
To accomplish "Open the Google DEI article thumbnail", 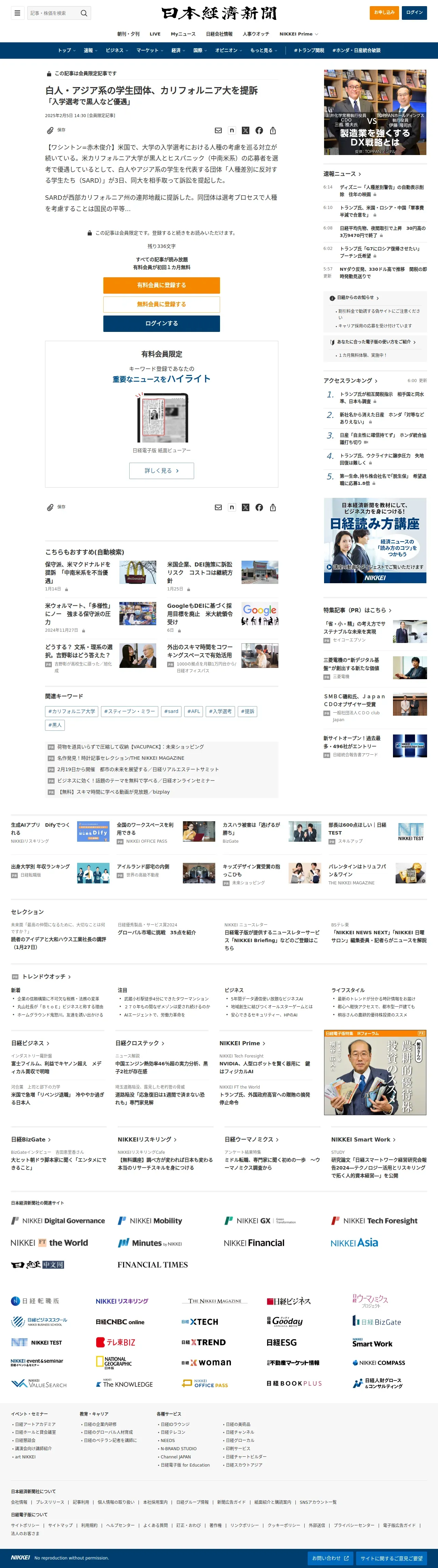I will coord(260,614).
